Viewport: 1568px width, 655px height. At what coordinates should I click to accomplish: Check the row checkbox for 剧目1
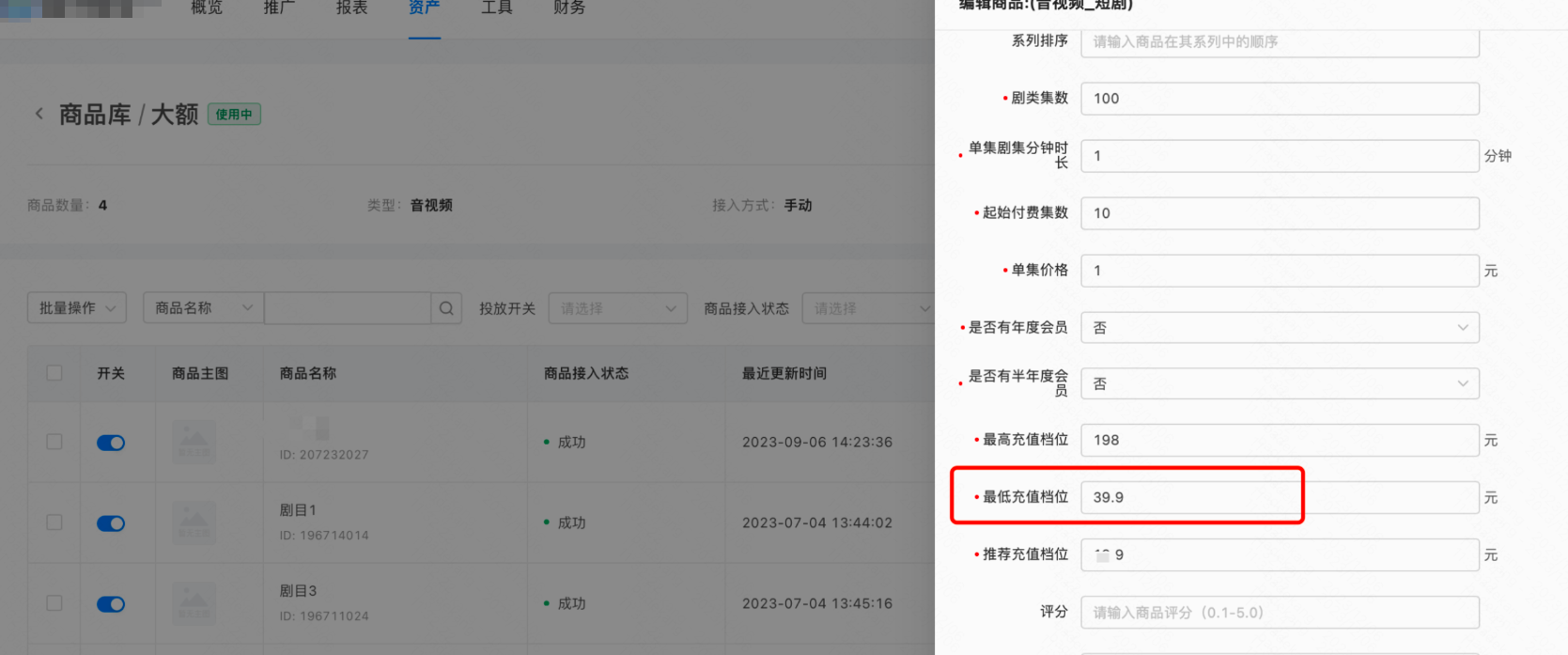pyautogui.click(x=54, y=522)
